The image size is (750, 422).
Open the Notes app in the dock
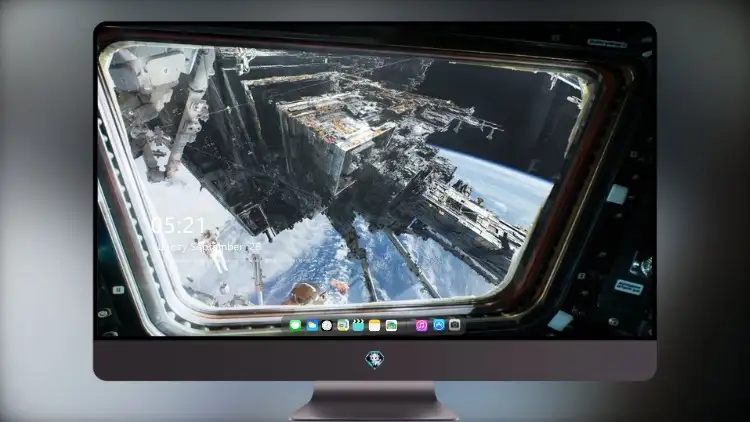click(375, 325)
